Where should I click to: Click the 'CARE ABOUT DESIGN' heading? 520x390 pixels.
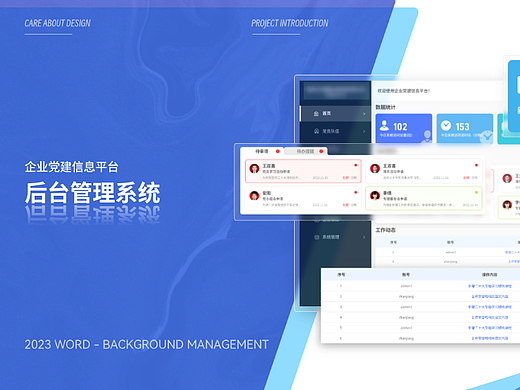[57, 23]
